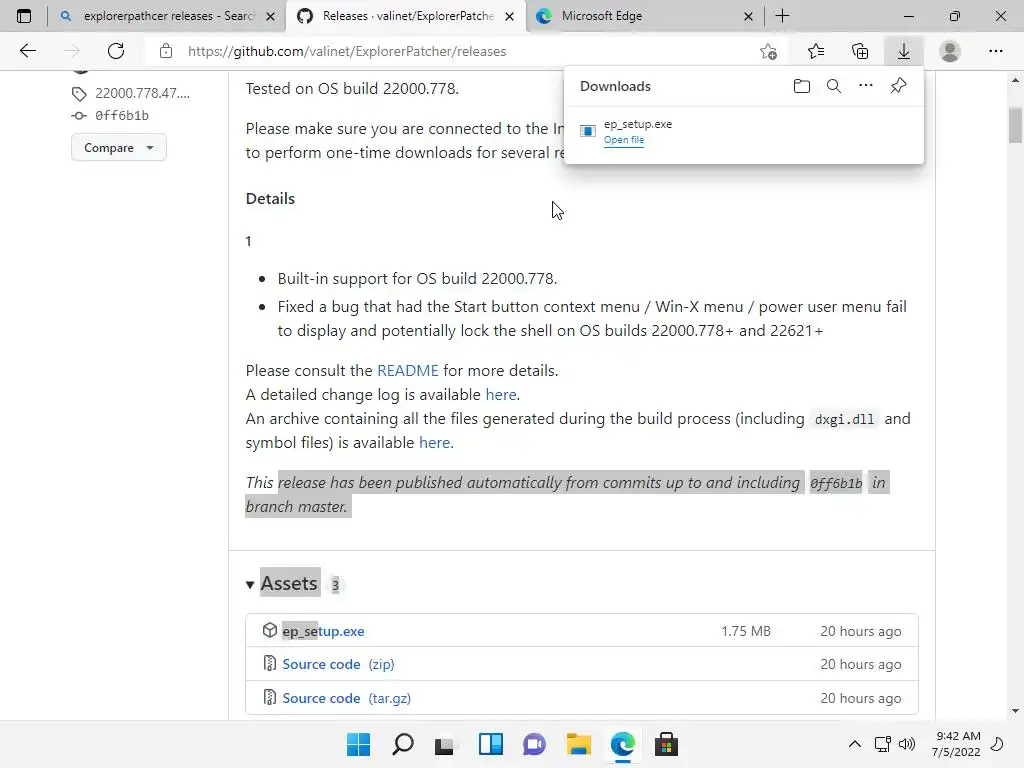This screenshot has width=1024, height=768.
Task: Open Edge Settings and more menu
Action: (x=995, y=51)
